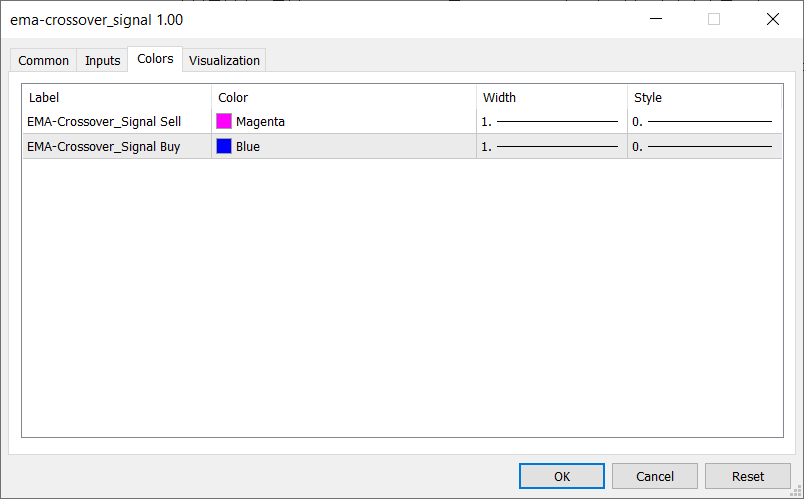Image resolution: width=804 pixels, height=499 pixels.
Task: Open the Width dropdown for Signal Buy
Action: coord(551,146)
